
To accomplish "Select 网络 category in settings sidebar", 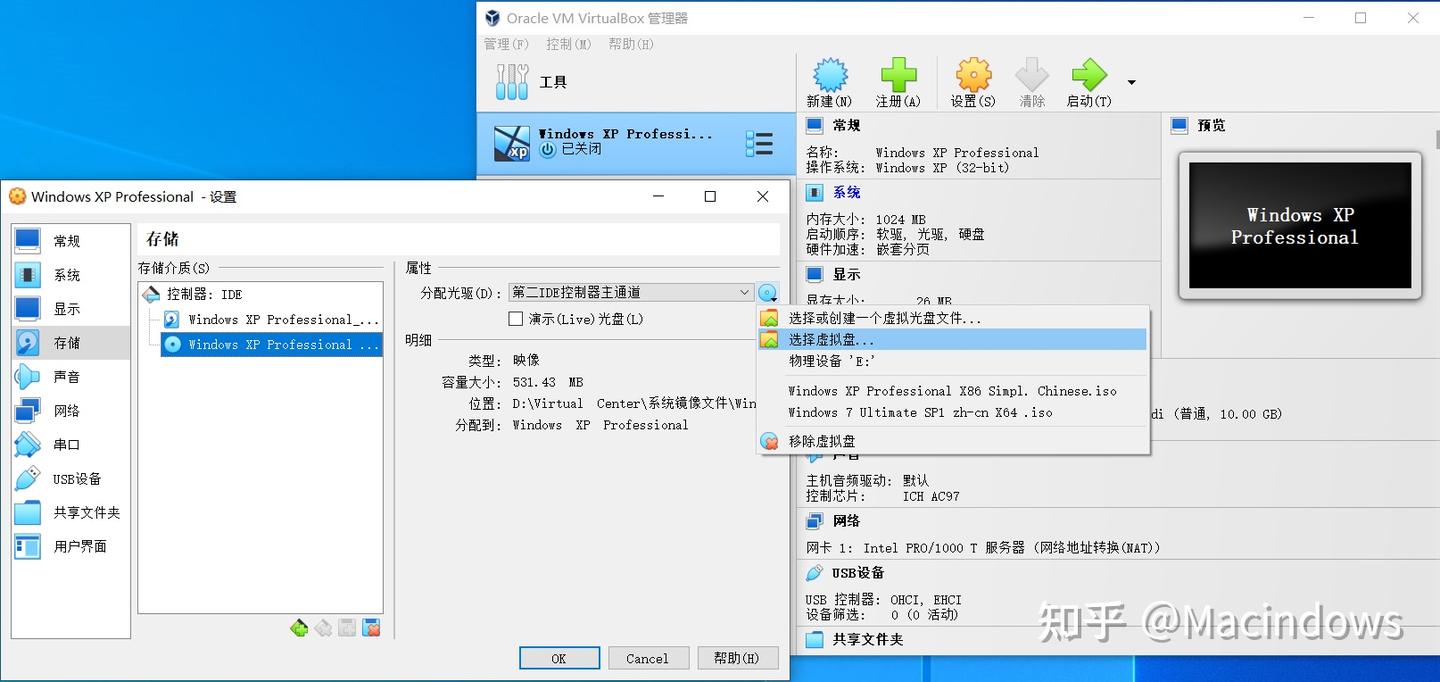I will pos(71,411).
